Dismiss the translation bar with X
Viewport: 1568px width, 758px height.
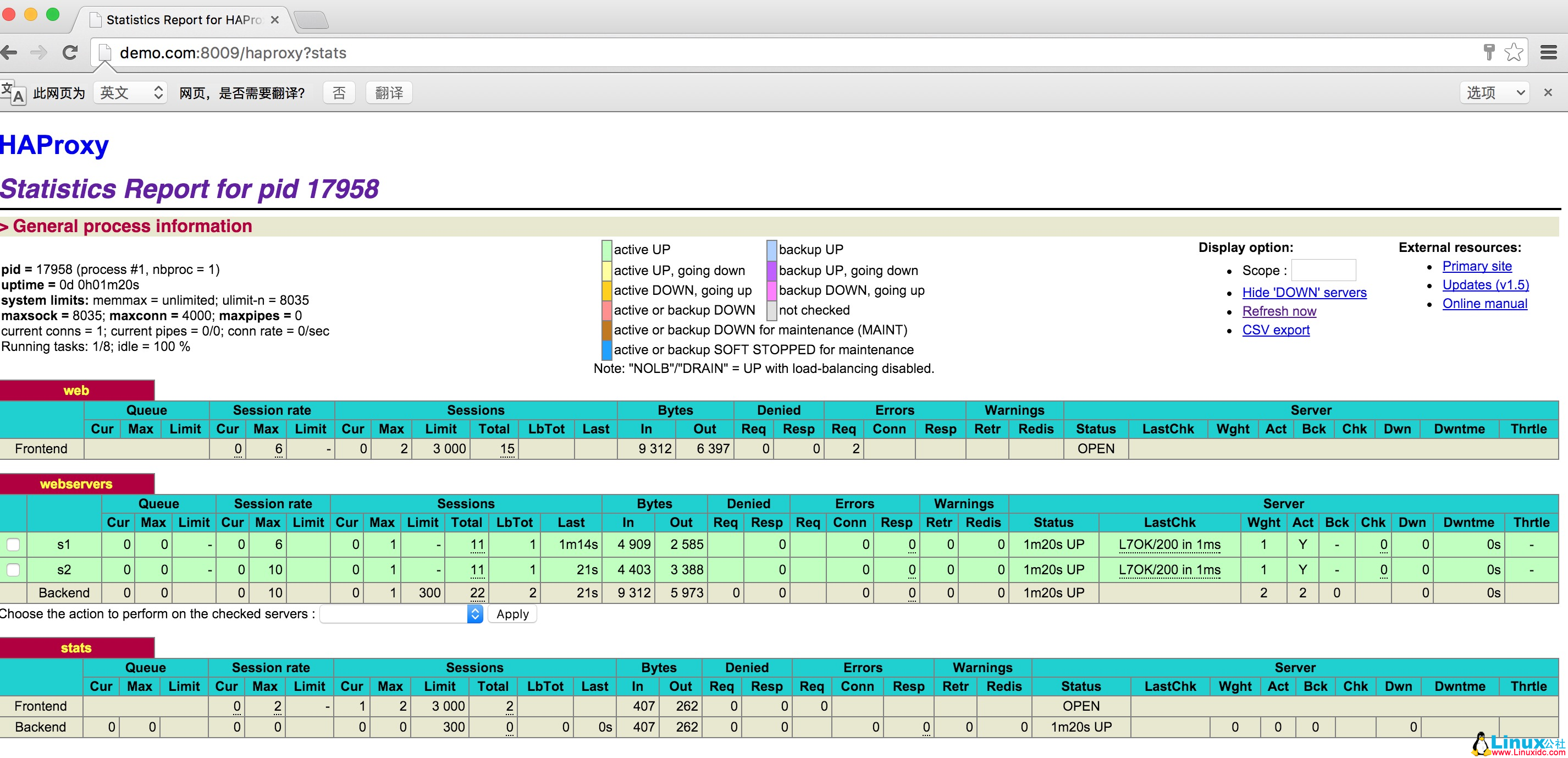[x=1548, y=92]
